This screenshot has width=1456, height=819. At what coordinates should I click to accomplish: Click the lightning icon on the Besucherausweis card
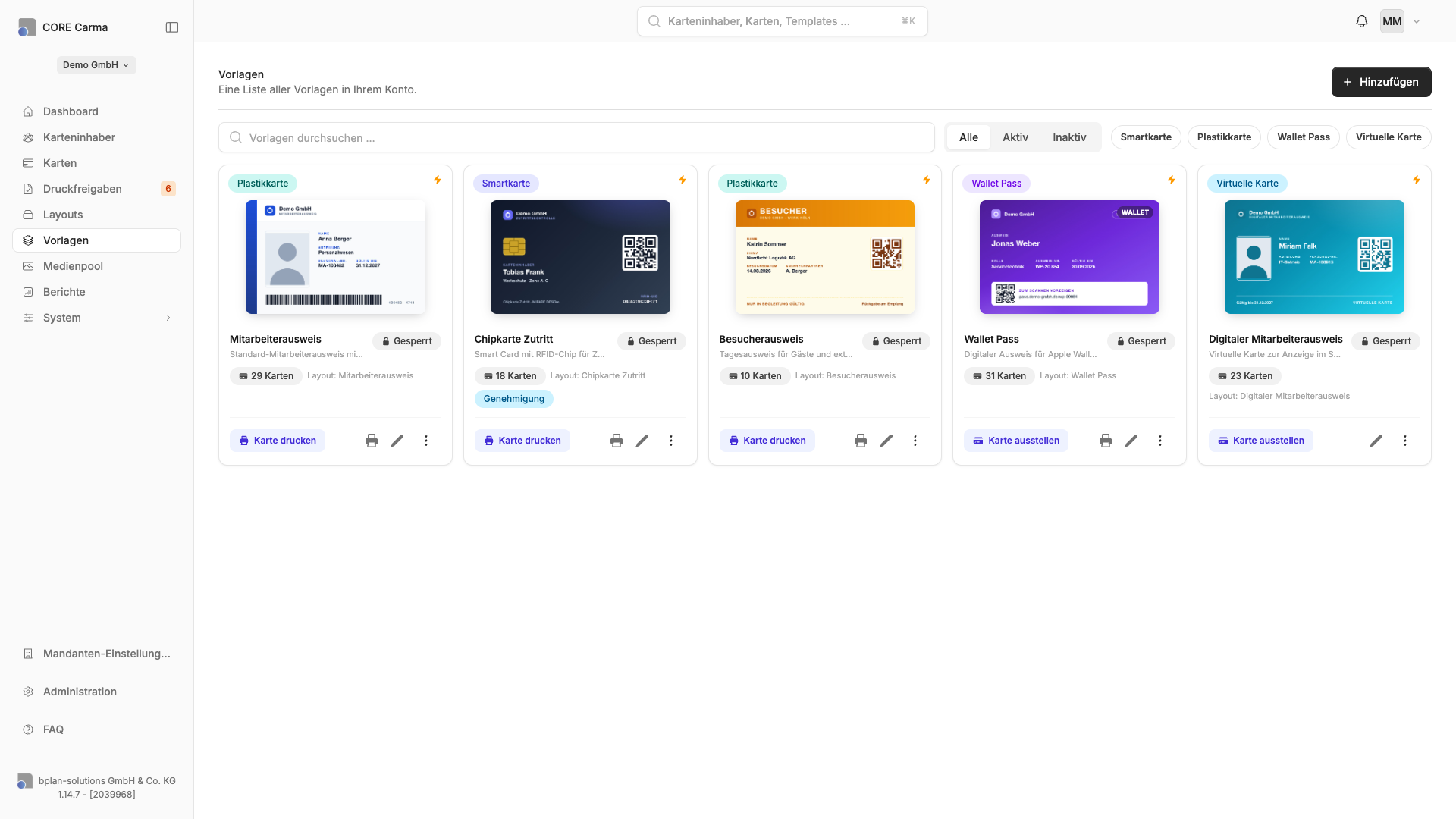(927, 180)
